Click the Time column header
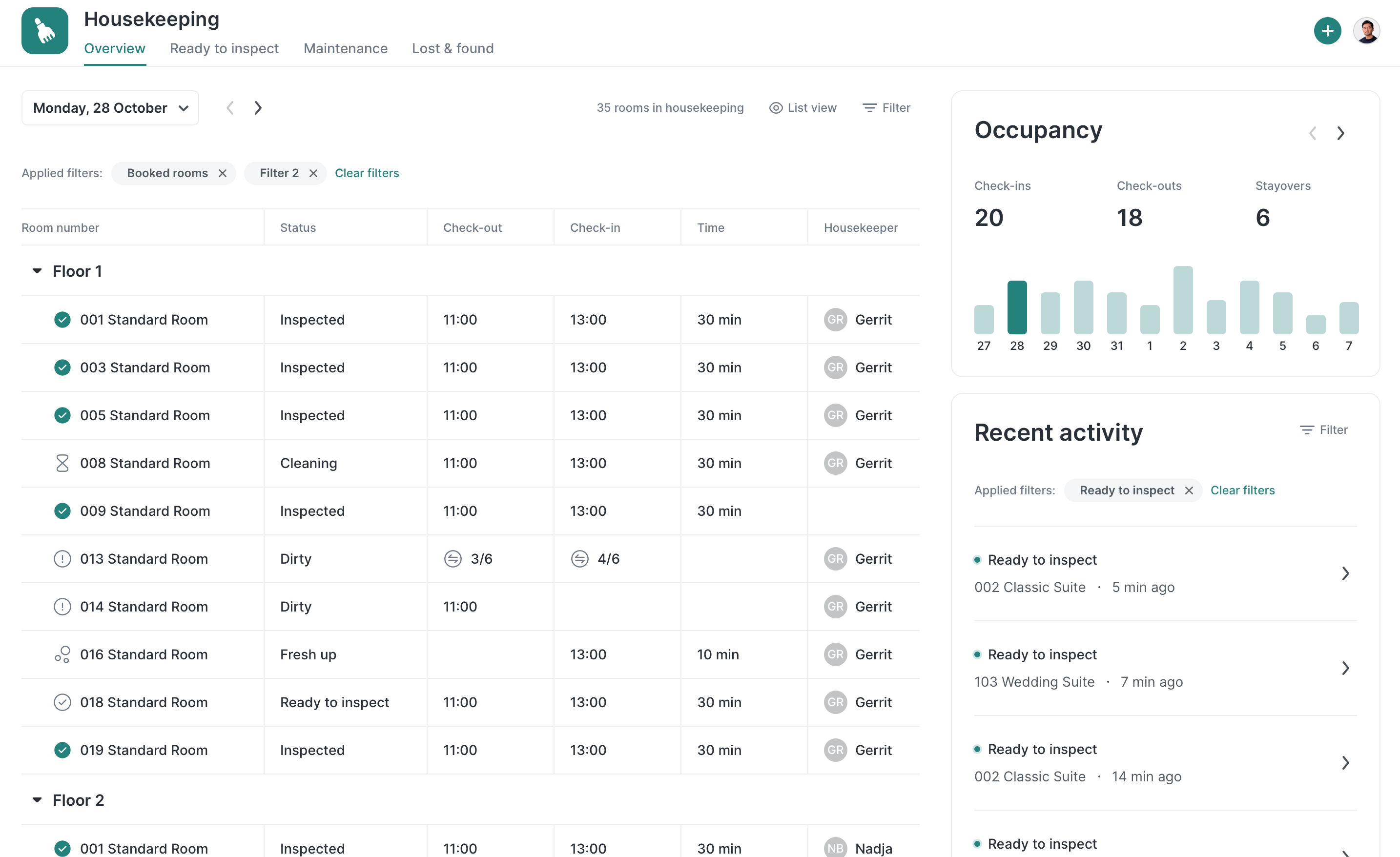The height and width of the screenshot is (857, 1400). pyautogui.click(x=711, y=228)
